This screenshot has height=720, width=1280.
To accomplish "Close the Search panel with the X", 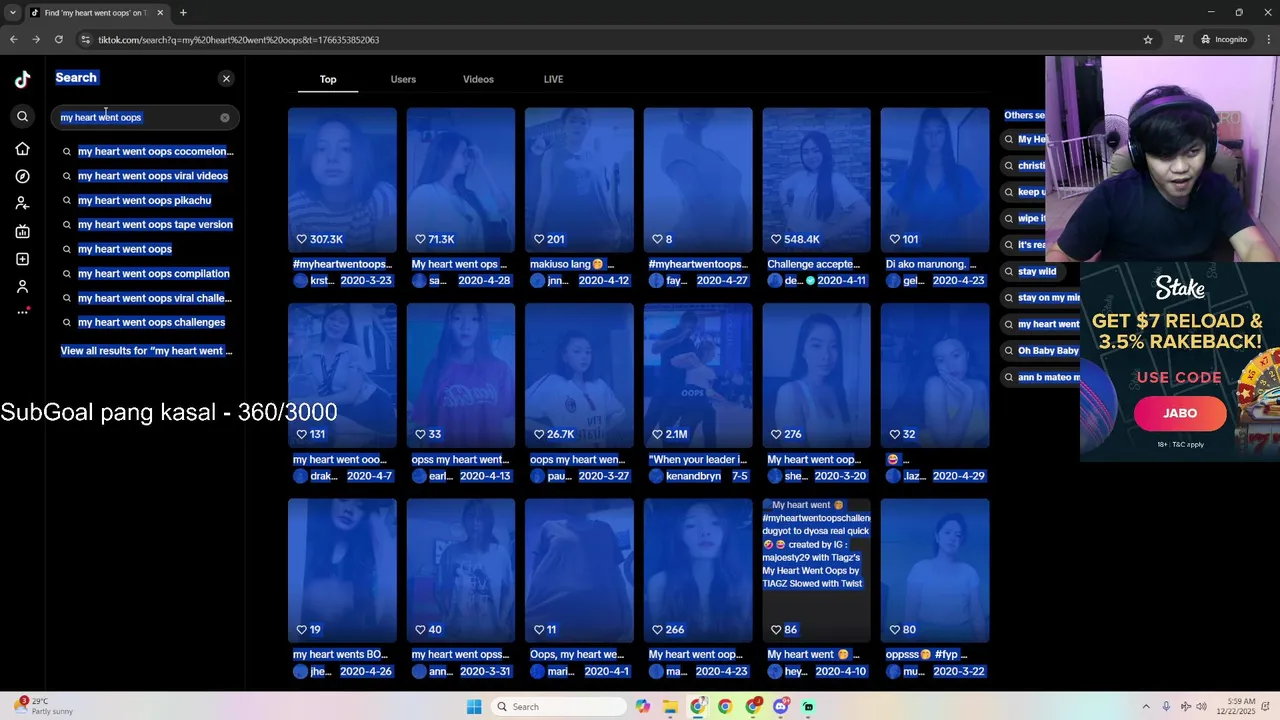I will (226, 78).
